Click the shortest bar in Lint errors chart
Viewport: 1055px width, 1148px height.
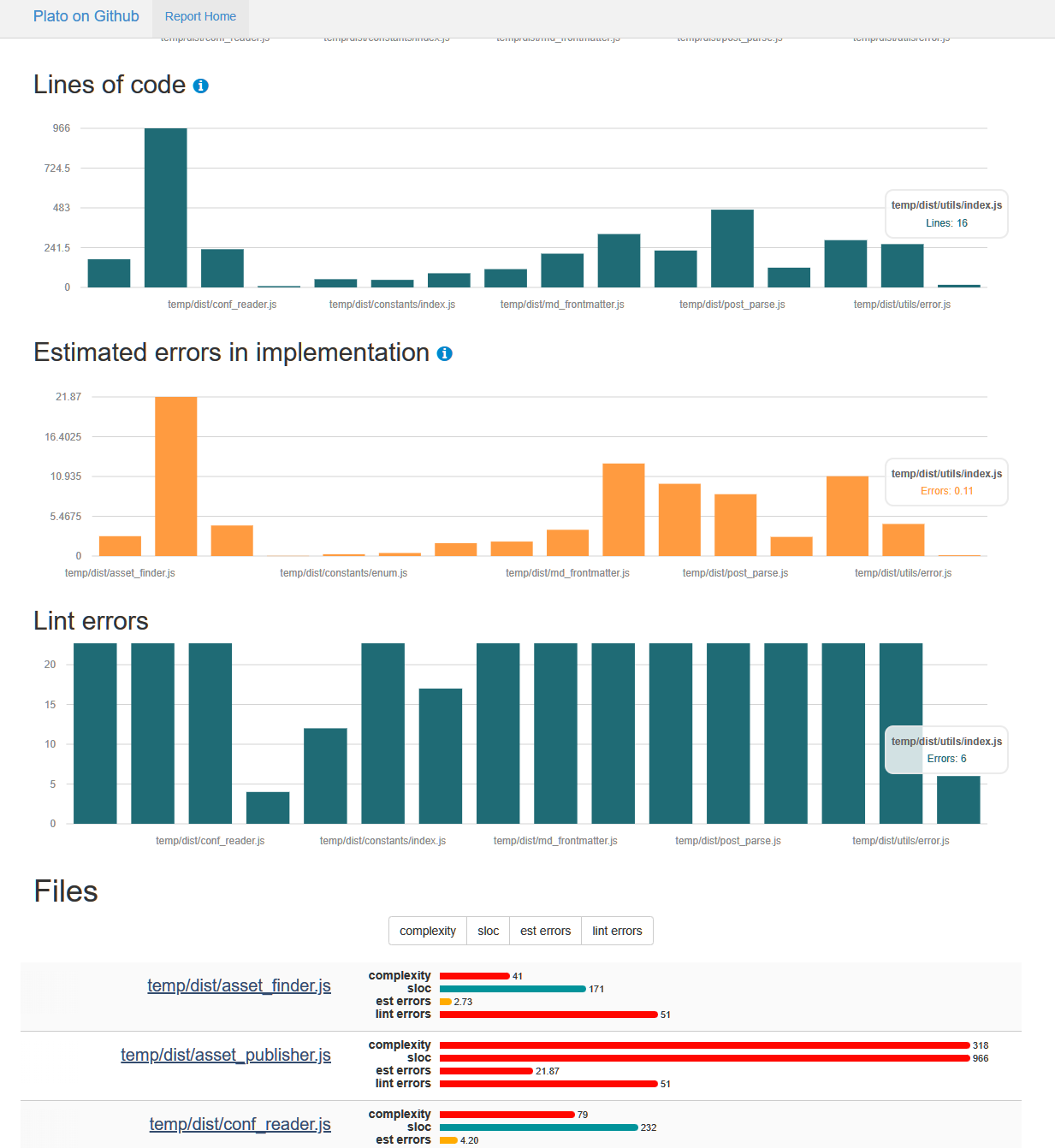(268, 808)
